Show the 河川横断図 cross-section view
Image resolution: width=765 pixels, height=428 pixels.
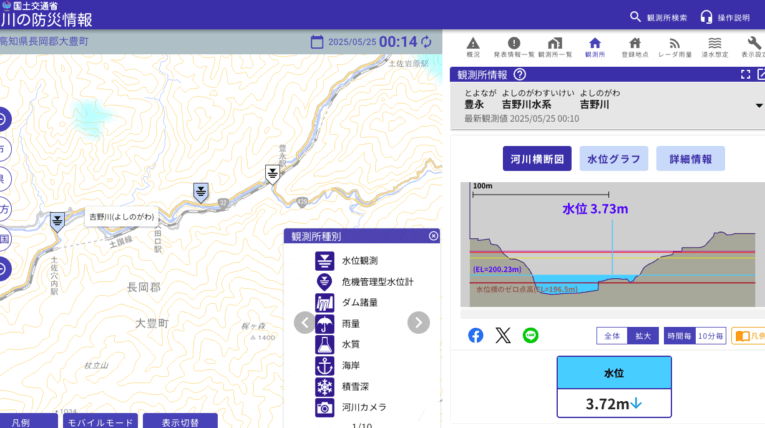click(537, 159)
